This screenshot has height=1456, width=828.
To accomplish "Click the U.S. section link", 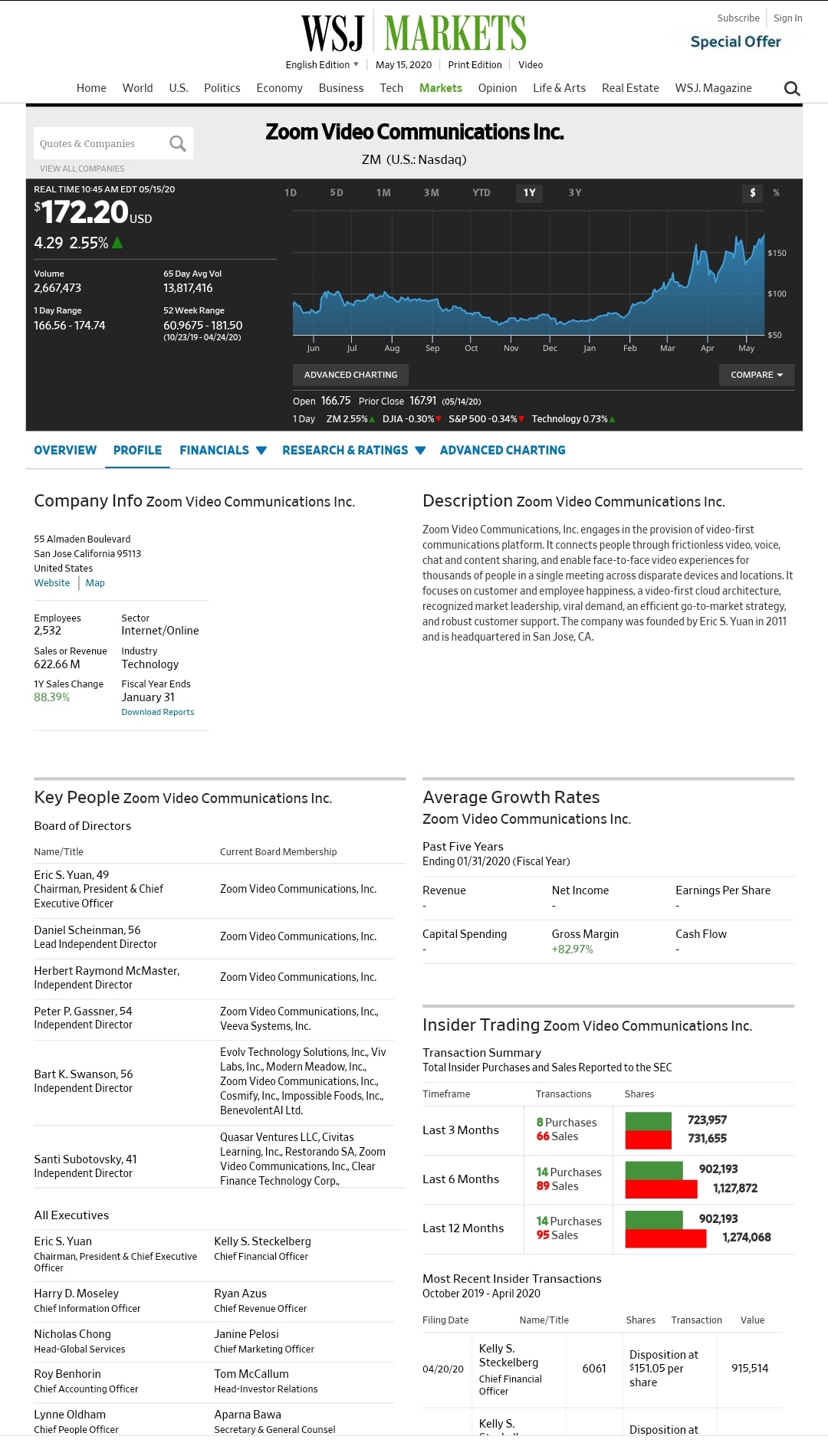I will tap(179, 88).
